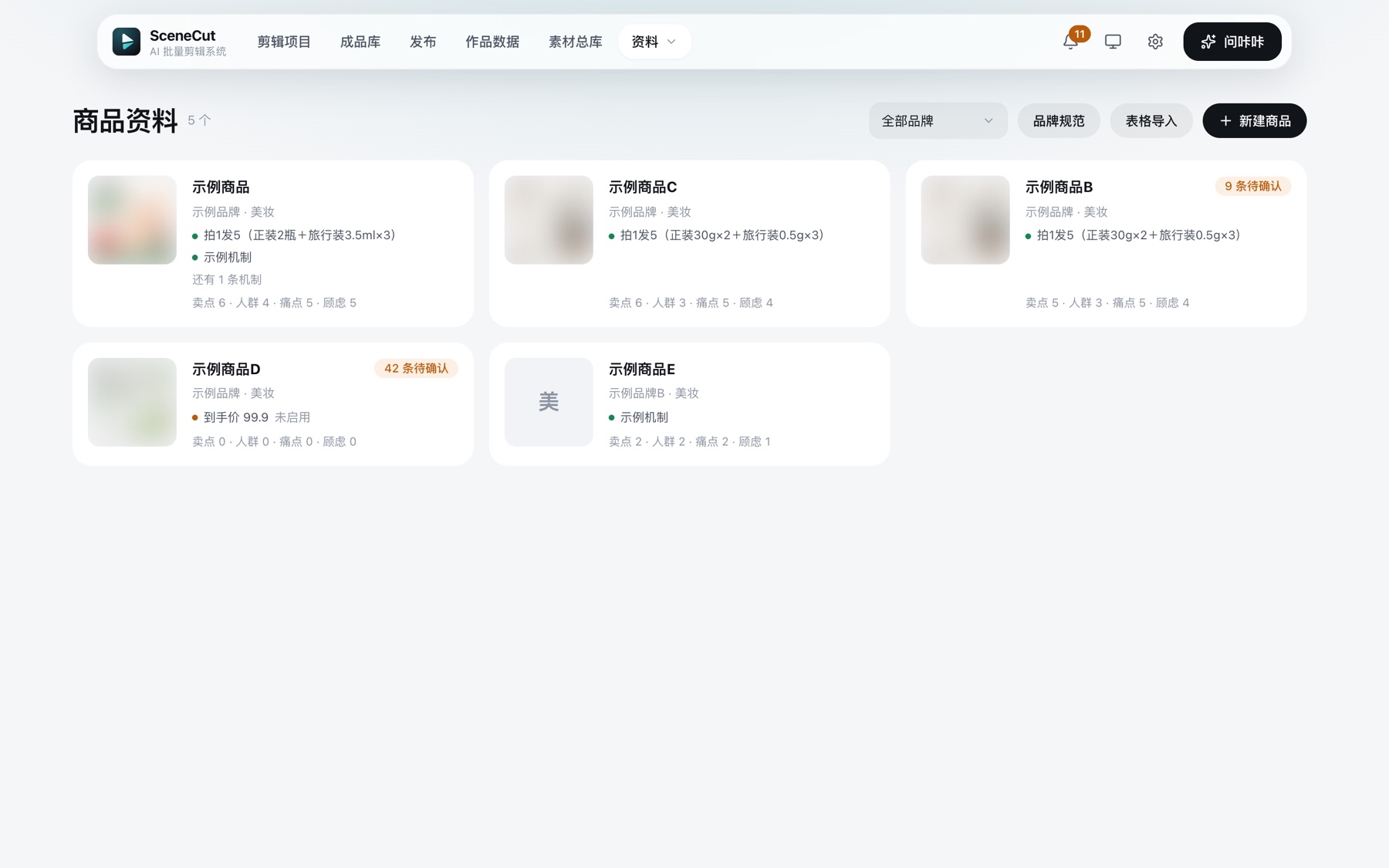This screenshot has width=1389, height=868.
Task: Open the 示例商品 thumbnail image
Action: (x=132, y=220)
